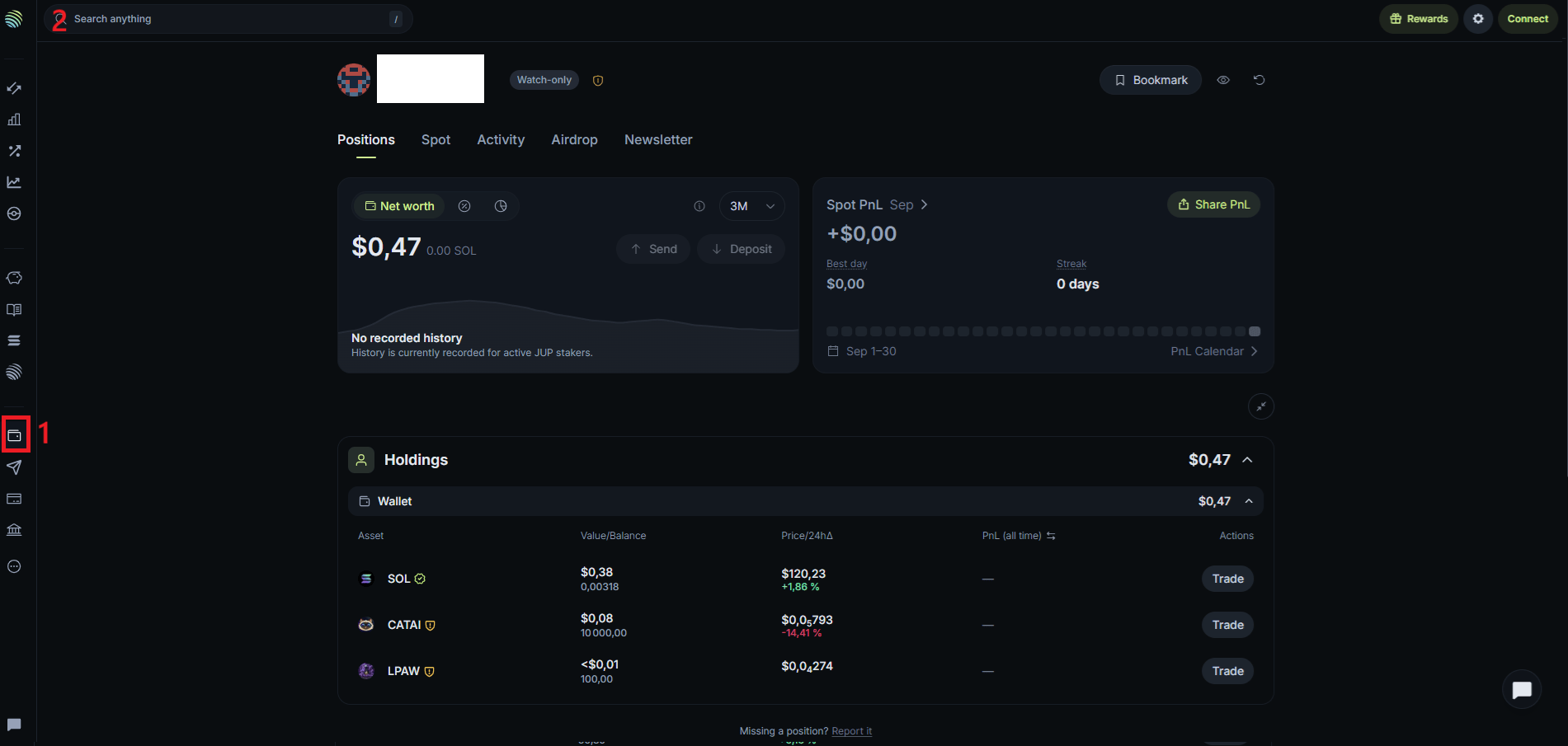This screenshot has width=1568, height=746.
Task: Open the piggy bank icon in sidebar
Action: [x=14, y=278]
